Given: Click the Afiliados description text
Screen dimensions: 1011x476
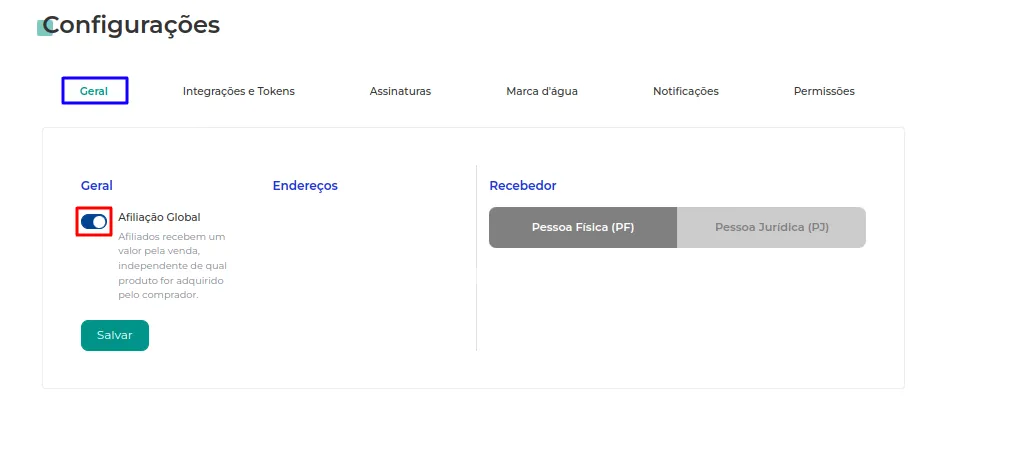Looking at the screenshot, I should click(x=173, y=266).
